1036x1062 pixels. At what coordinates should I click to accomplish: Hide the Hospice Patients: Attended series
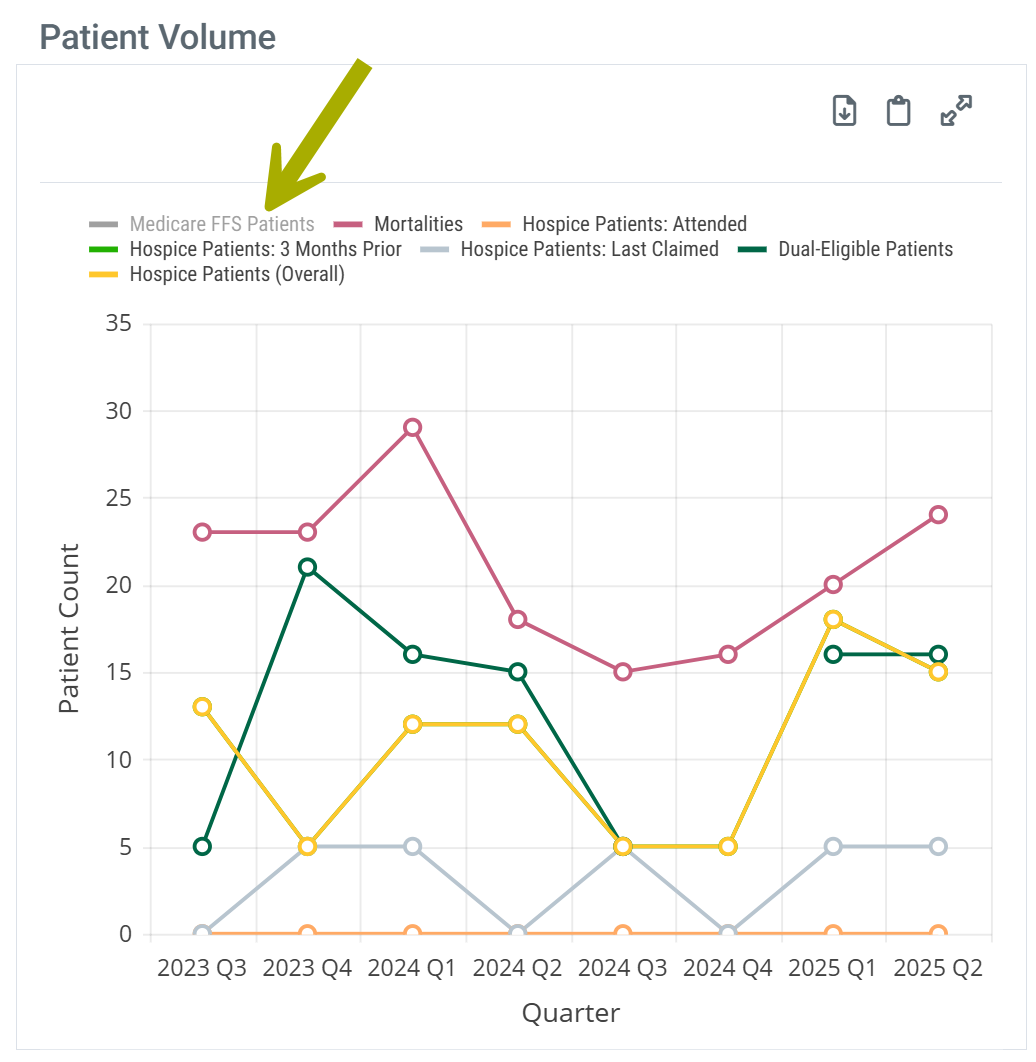point(634,224)
